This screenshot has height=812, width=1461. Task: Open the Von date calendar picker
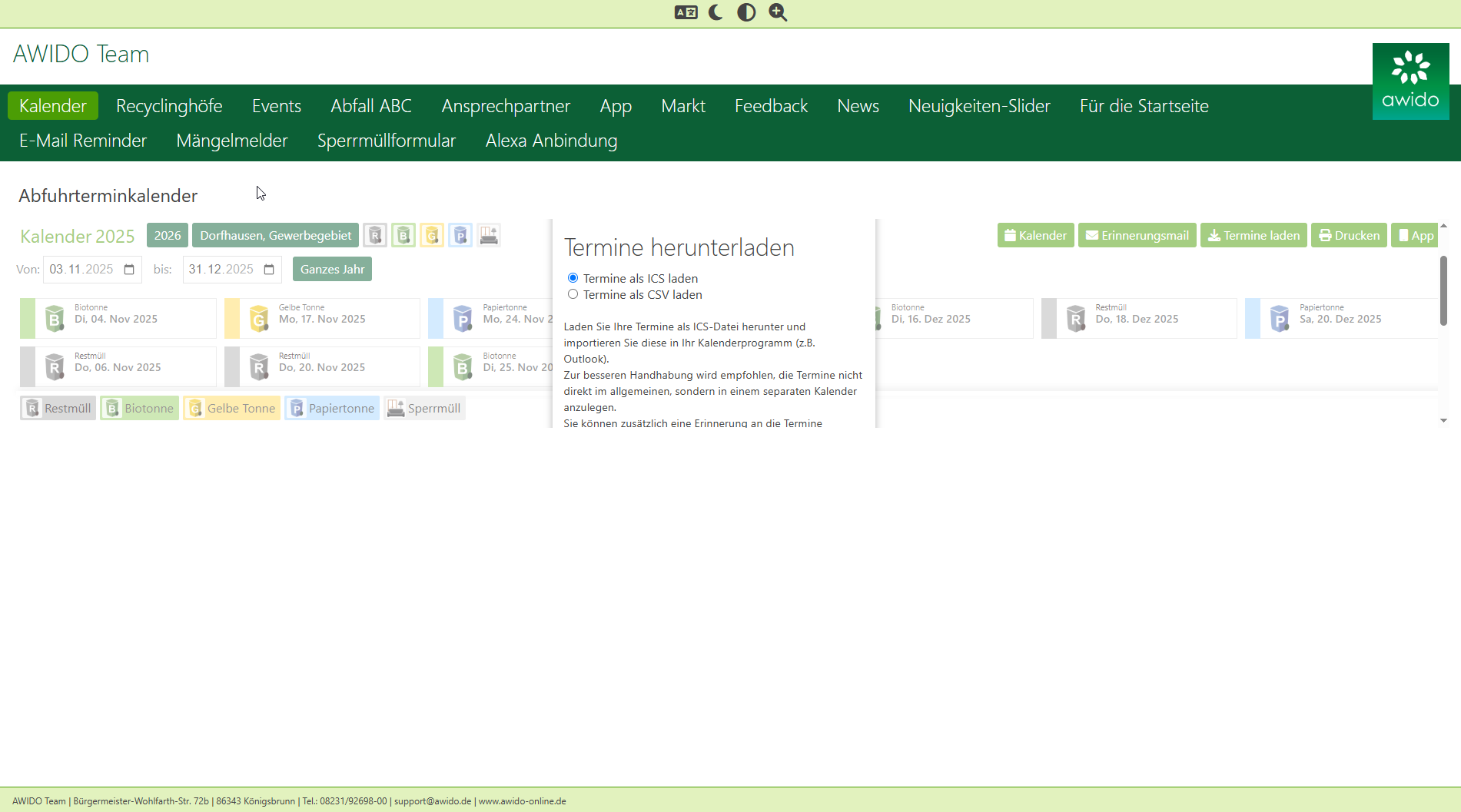coord(129,270)
